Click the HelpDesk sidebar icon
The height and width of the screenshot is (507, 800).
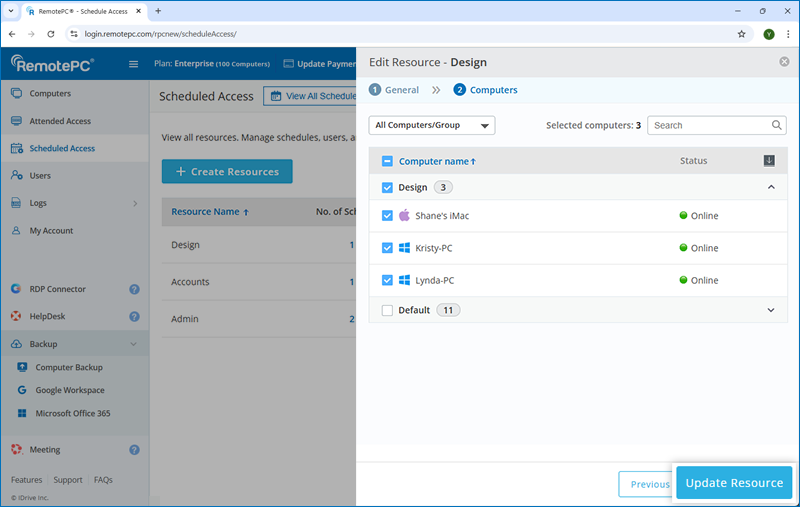[16, 317]
